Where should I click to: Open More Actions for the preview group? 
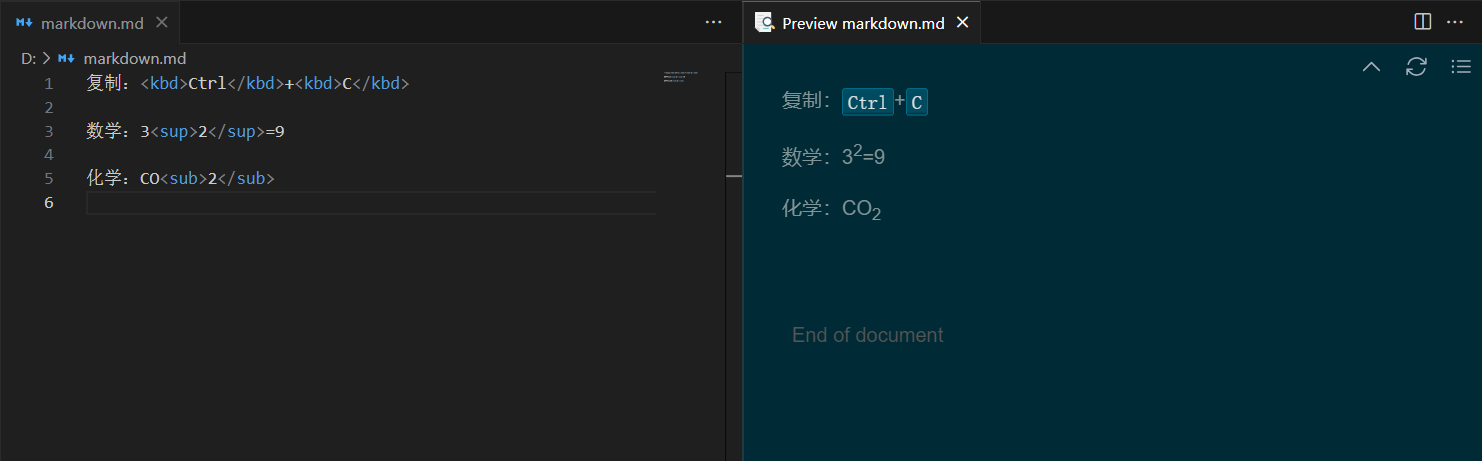pyautogui.click(x=1455, y=22)
